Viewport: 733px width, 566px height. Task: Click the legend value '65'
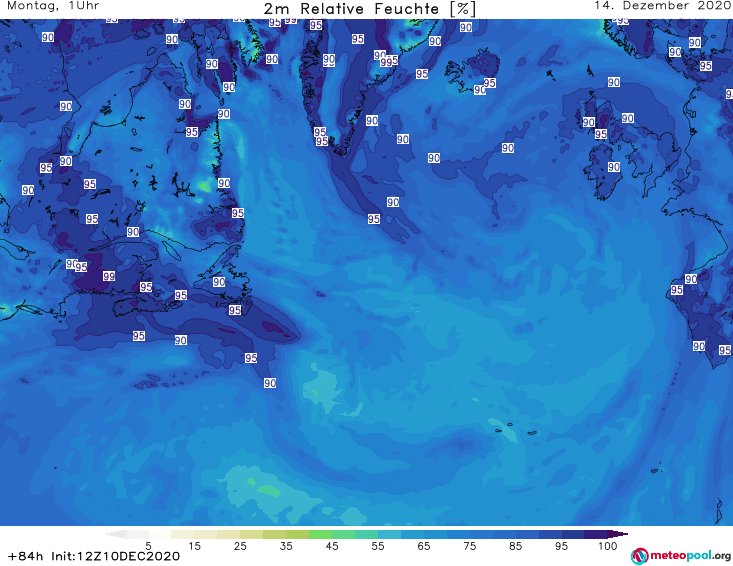point(424,546)
